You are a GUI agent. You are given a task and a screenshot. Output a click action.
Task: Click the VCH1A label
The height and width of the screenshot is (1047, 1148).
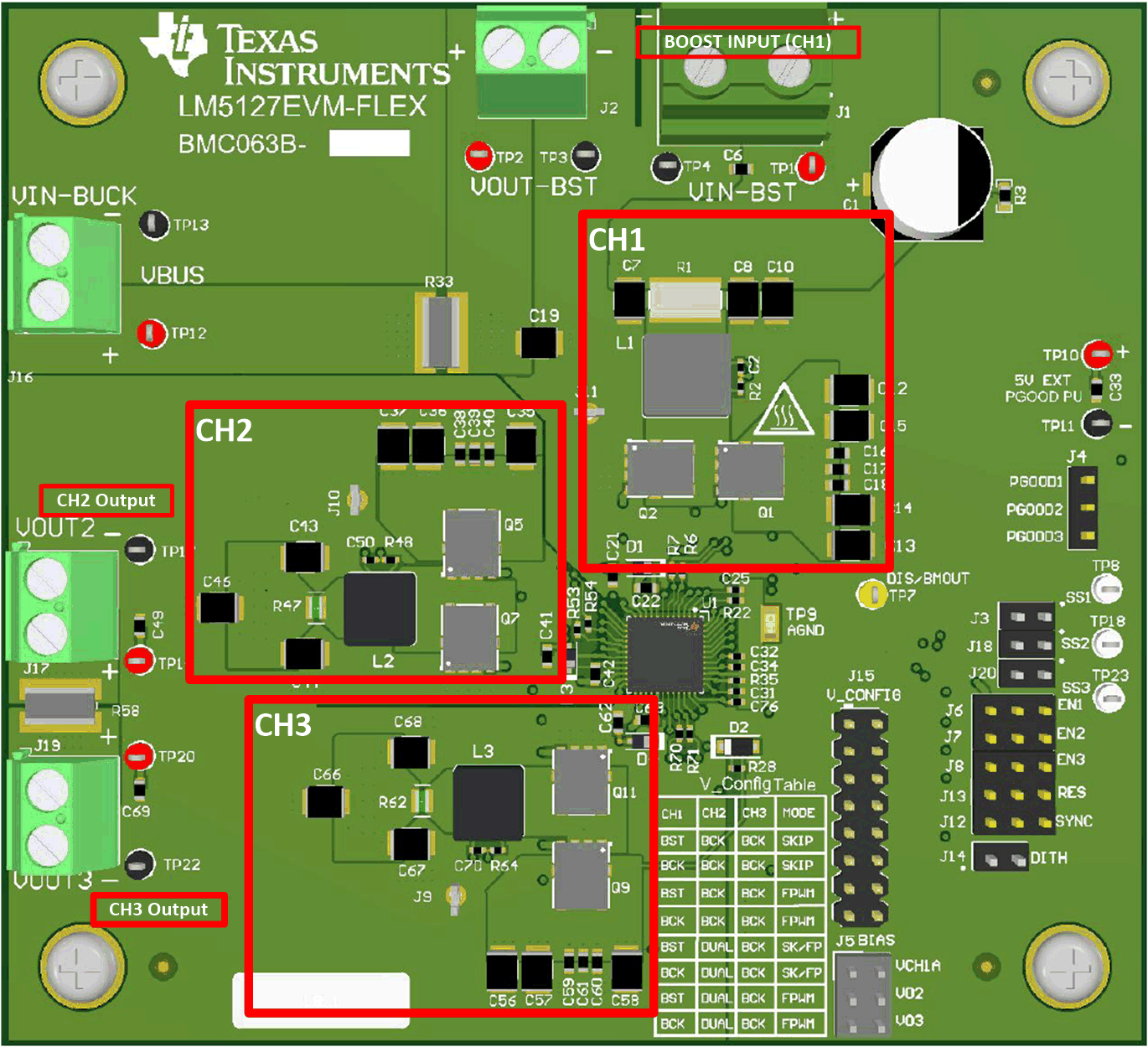pos(918,966)
